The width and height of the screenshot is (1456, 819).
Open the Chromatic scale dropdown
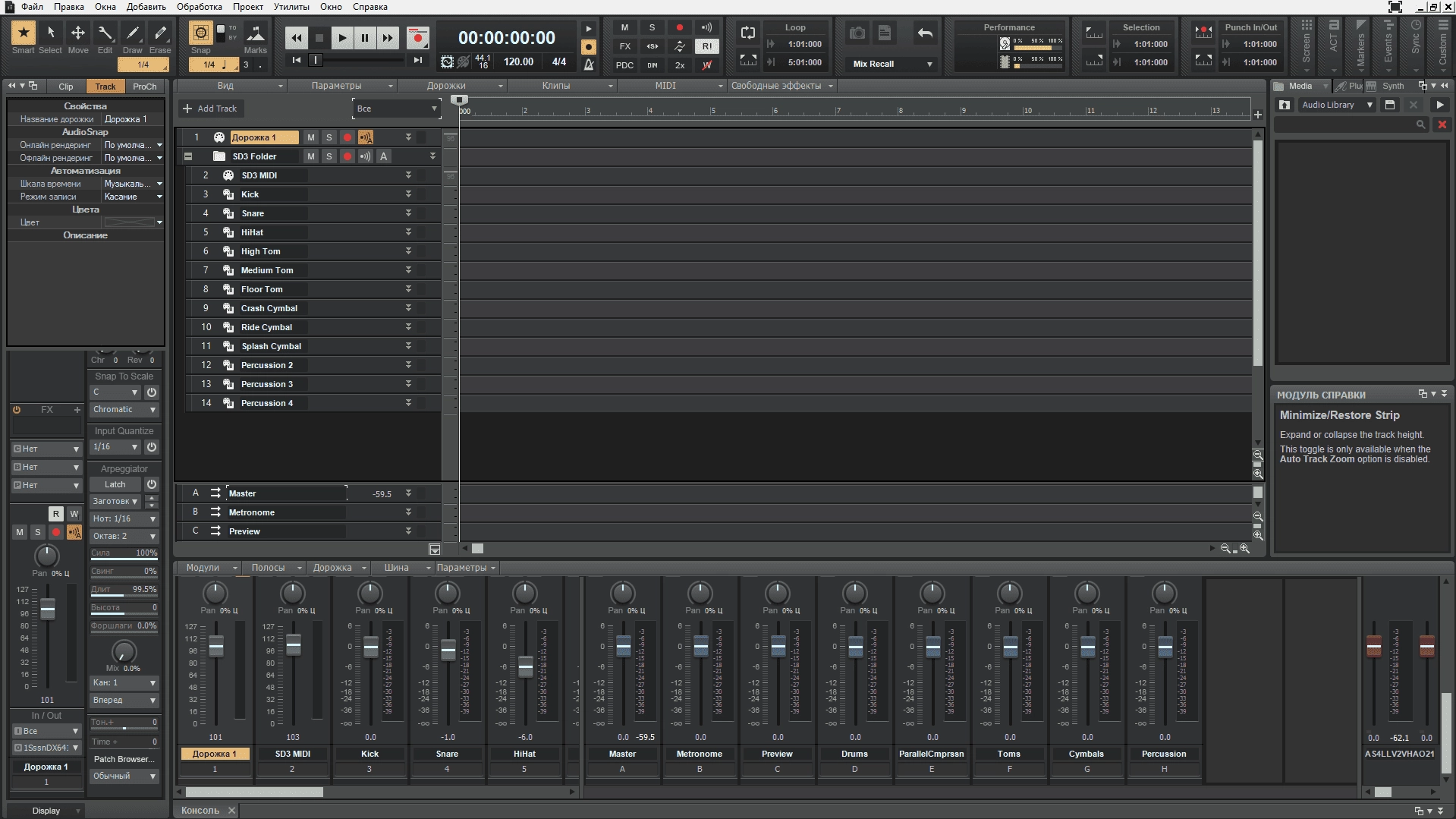point(124,410)
